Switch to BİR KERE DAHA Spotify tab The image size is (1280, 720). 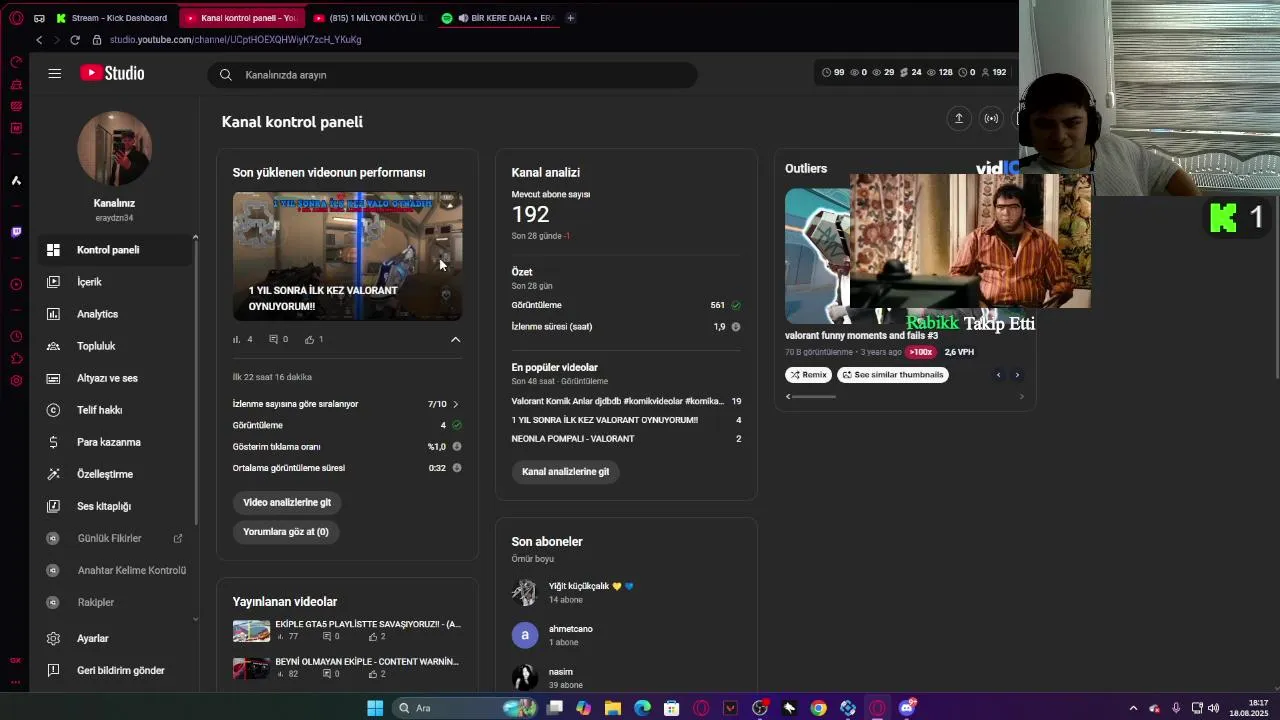497,18
